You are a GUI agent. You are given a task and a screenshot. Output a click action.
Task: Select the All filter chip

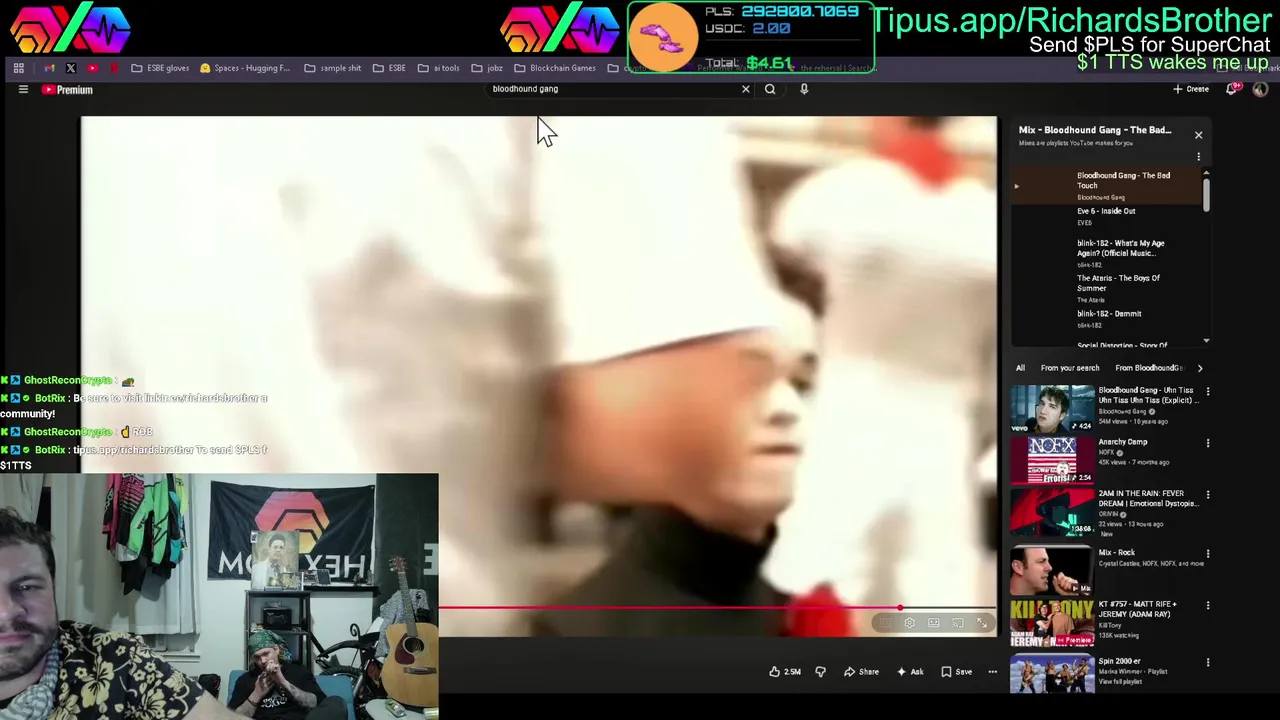(x=1020, y=368)
